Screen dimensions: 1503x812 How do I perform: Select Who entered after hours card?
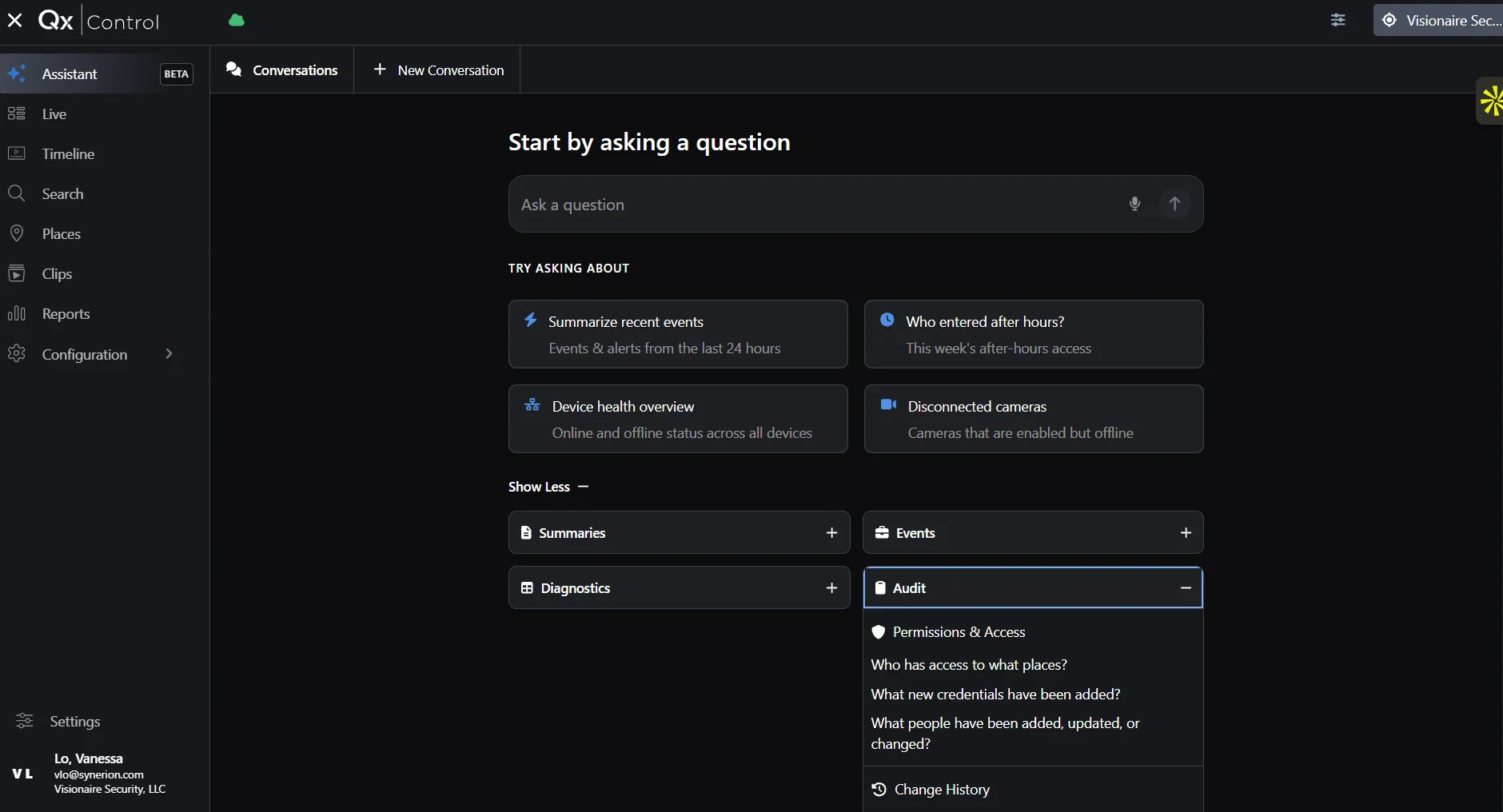pos(1034,334)
